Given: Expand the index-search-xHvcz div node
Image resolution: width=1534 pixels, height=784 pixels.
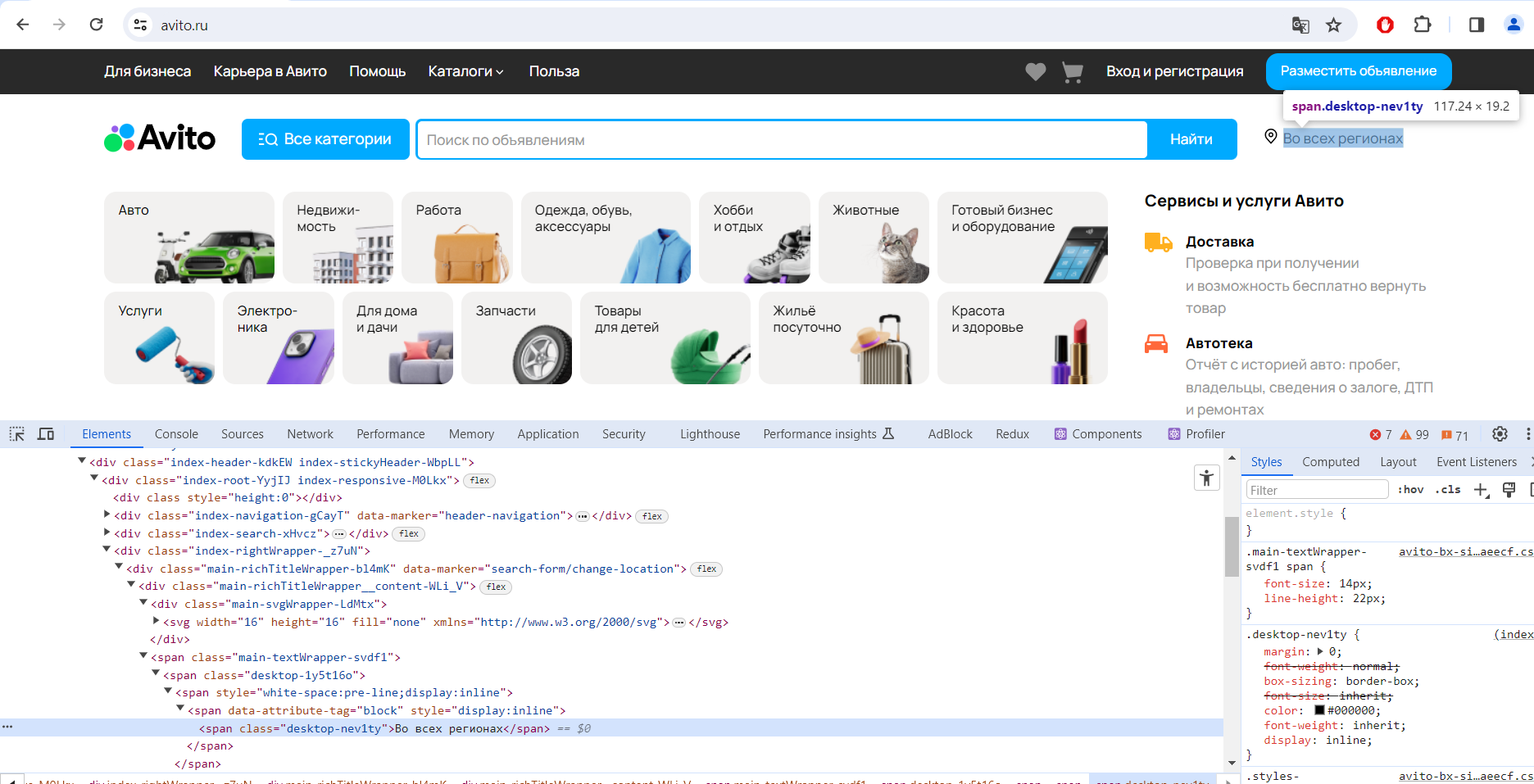Looking at the screenshot, I should (107, 532).
